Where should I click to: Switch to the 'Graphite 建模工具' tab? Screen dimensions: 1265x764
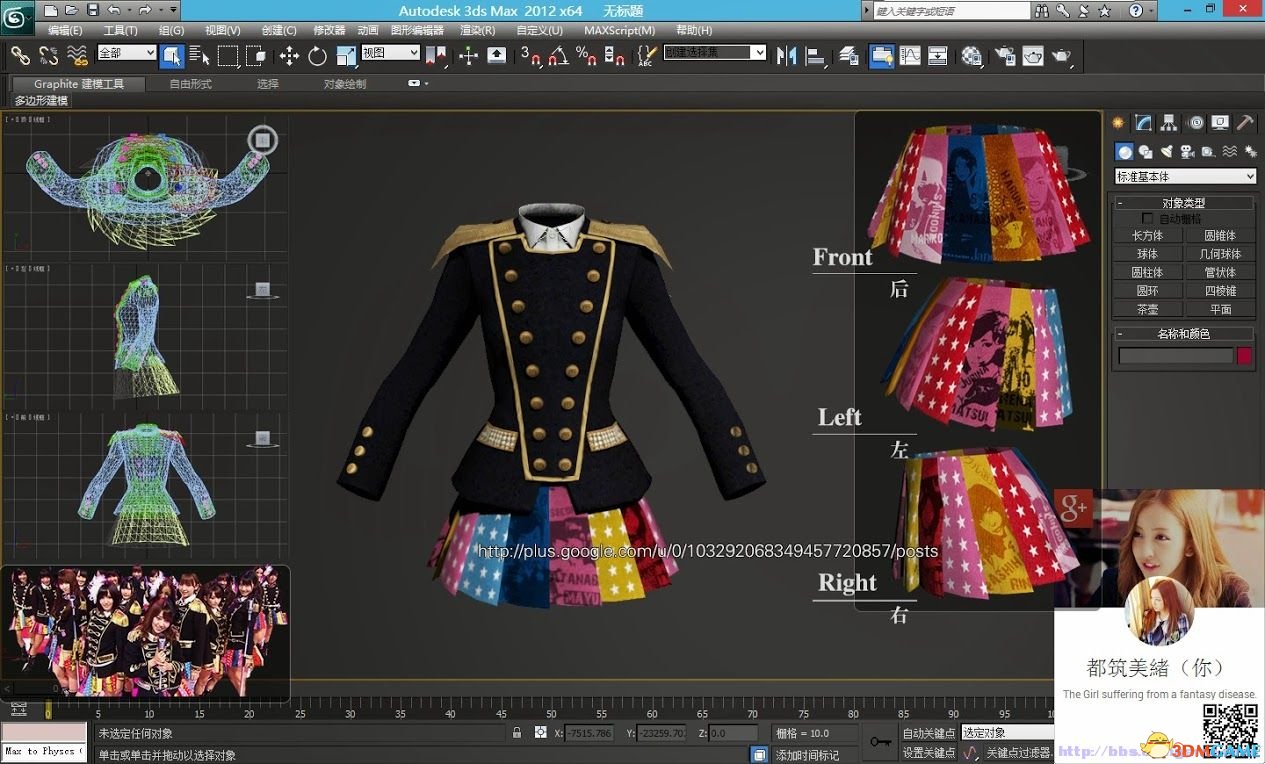(79, 84)
